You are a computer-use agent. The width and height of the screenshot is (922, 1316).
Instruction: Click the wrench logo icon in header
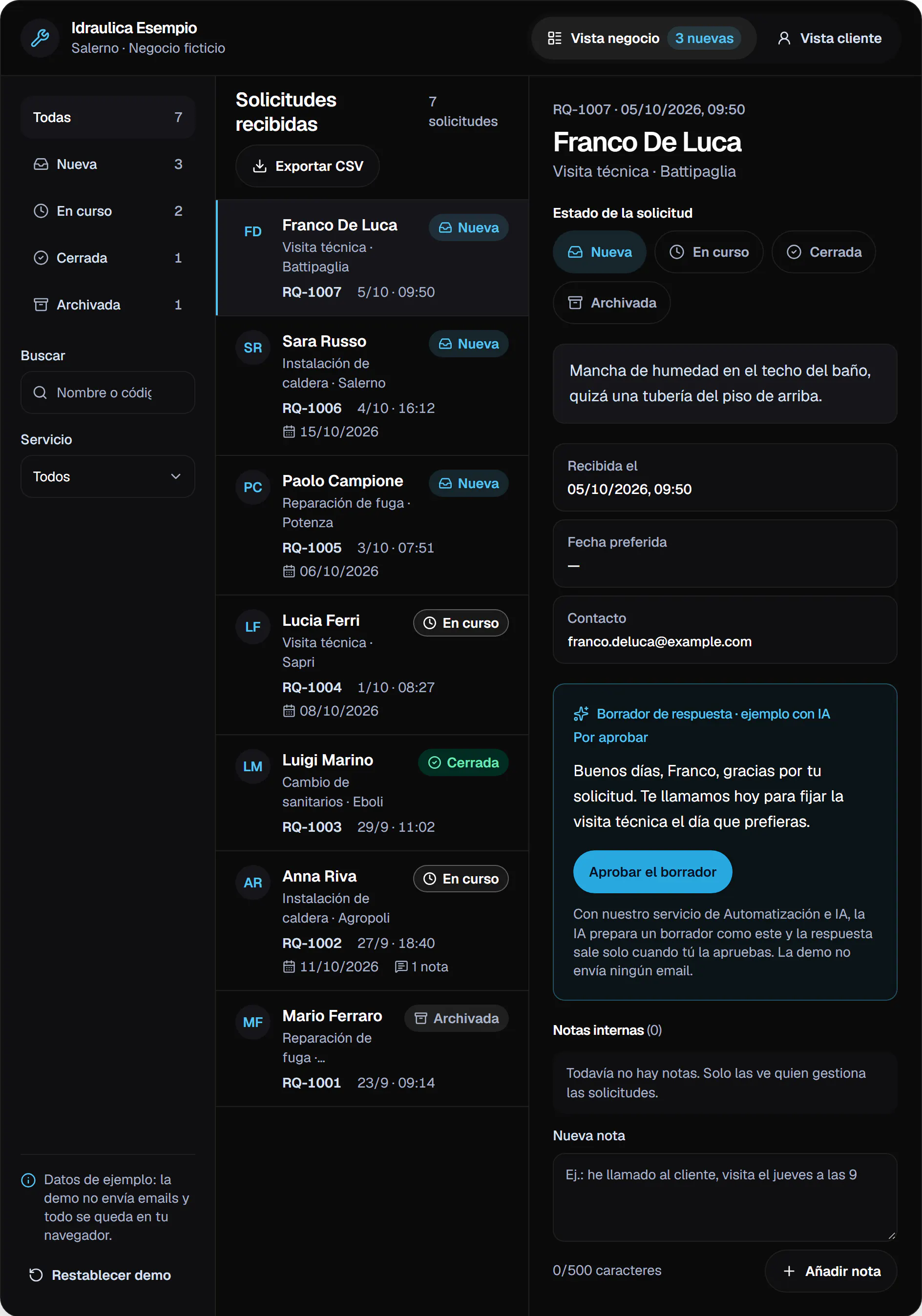coord(40,38)
